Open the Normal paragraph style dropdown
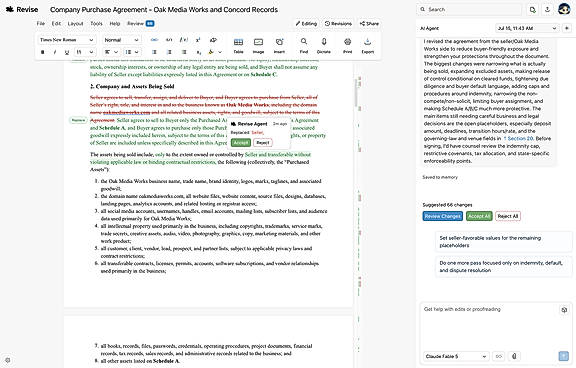This screenshot has width=576, height=368. coord(121,40)
